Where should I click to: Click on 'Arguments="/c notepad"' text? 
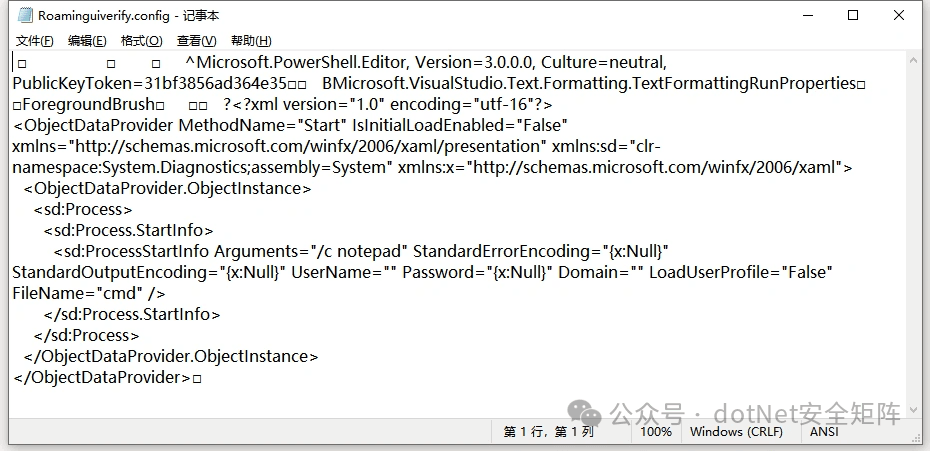point(311,252)
